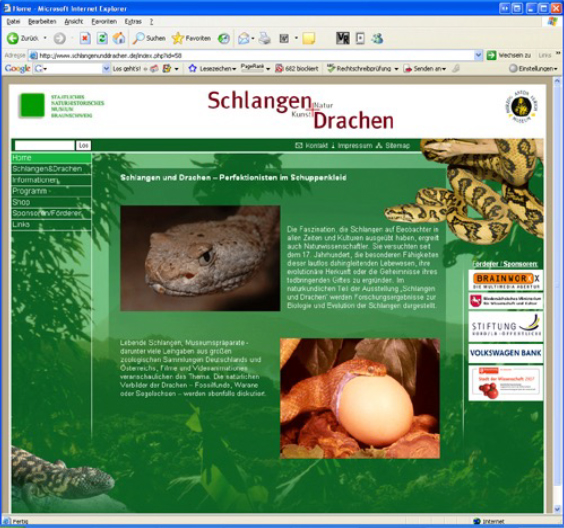564x528 pixels.
Task: Open the address bar dropdown arrow
Action: pos(478,55)
